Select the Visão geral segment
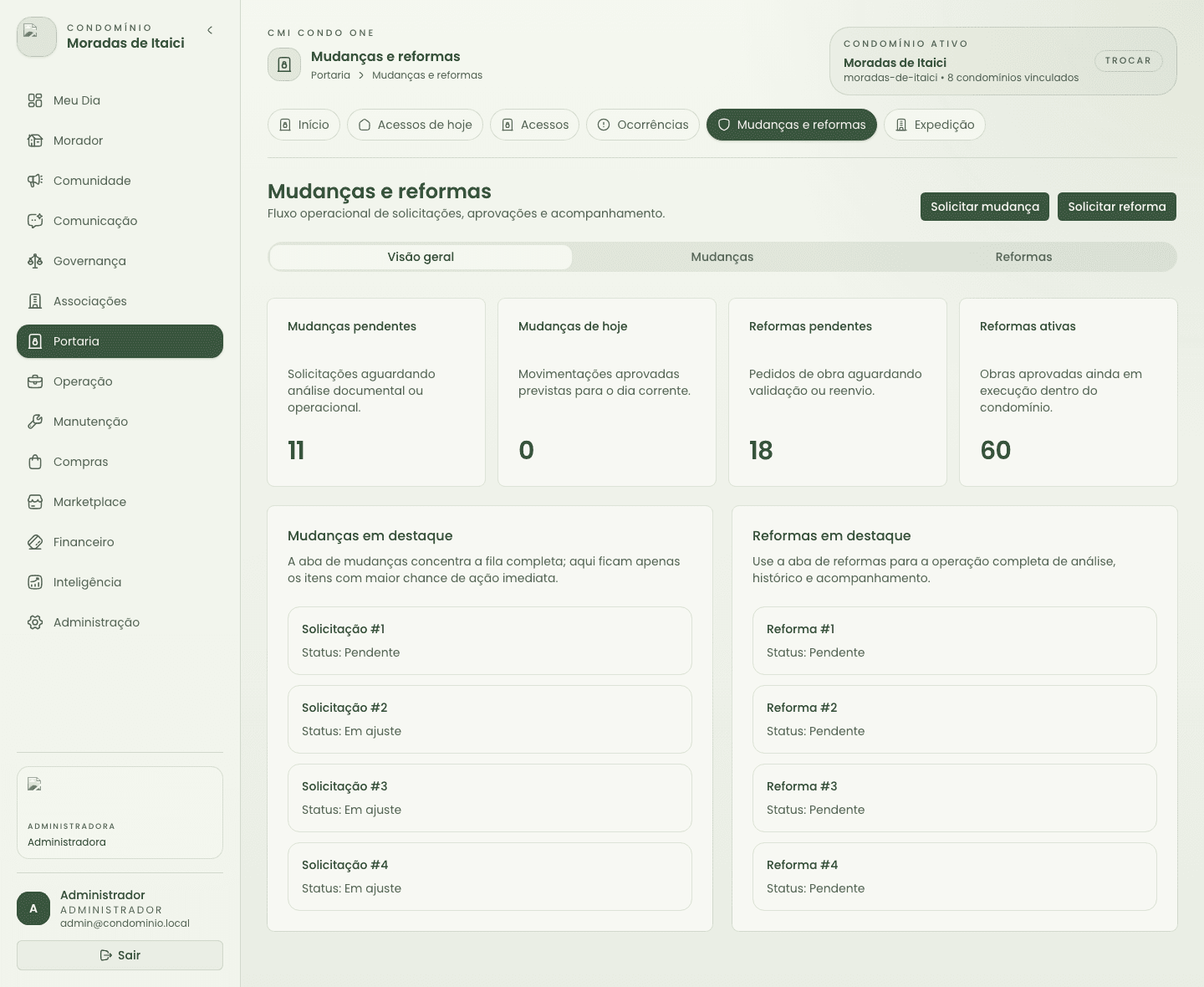Viewport: 1204px width, 987px height. coord(421,257)
